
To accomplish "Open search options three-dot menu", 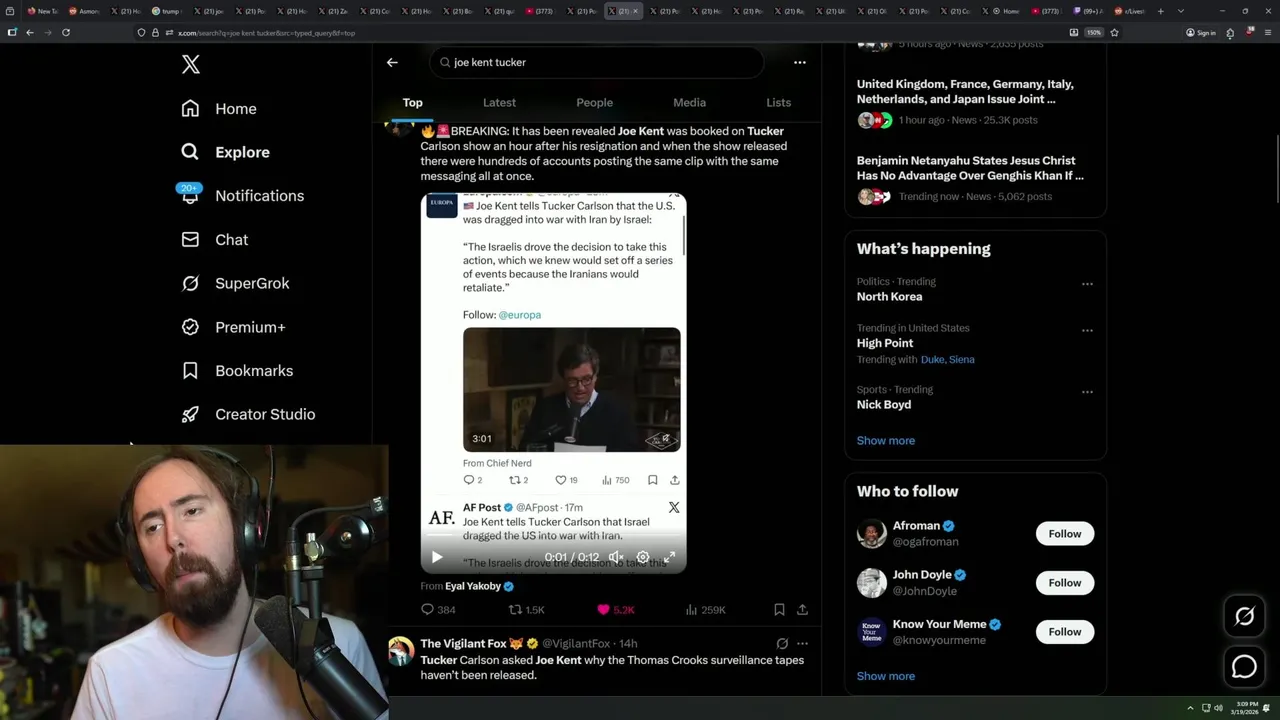I will (x=799, y=62).
